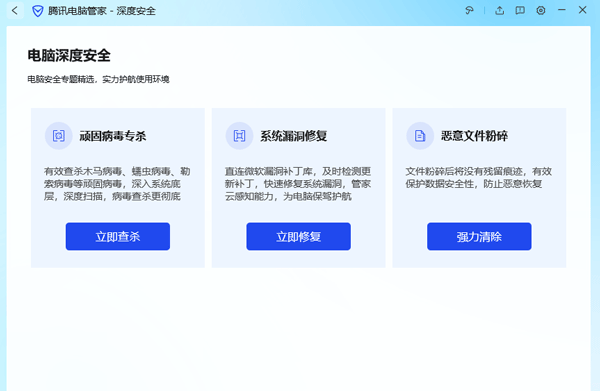Click the 恶意文件粉碎 file icon
The width and height of the screenshot is (600, 391).
[420, 136]
